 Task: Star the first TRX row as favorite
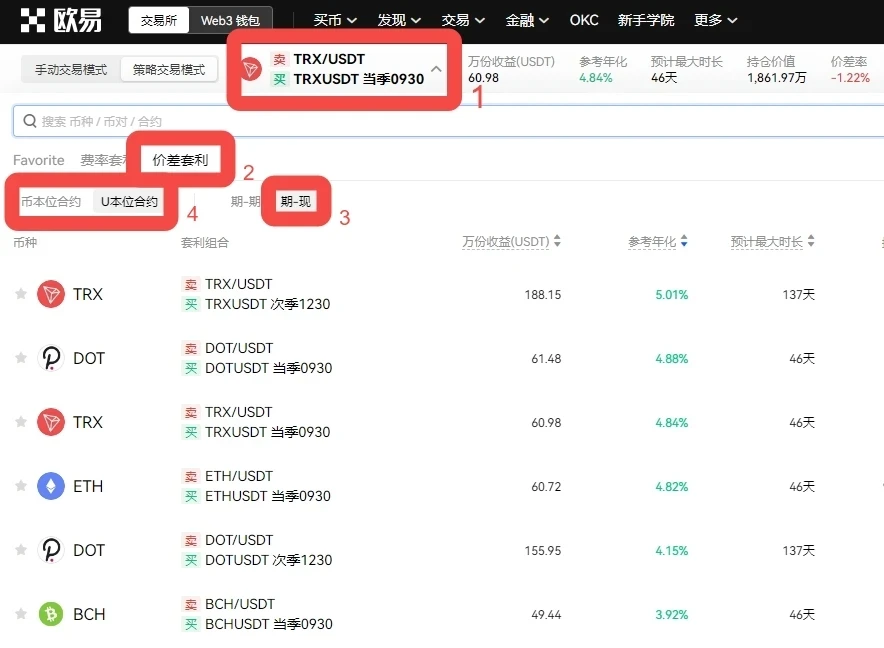pos(20,294)
